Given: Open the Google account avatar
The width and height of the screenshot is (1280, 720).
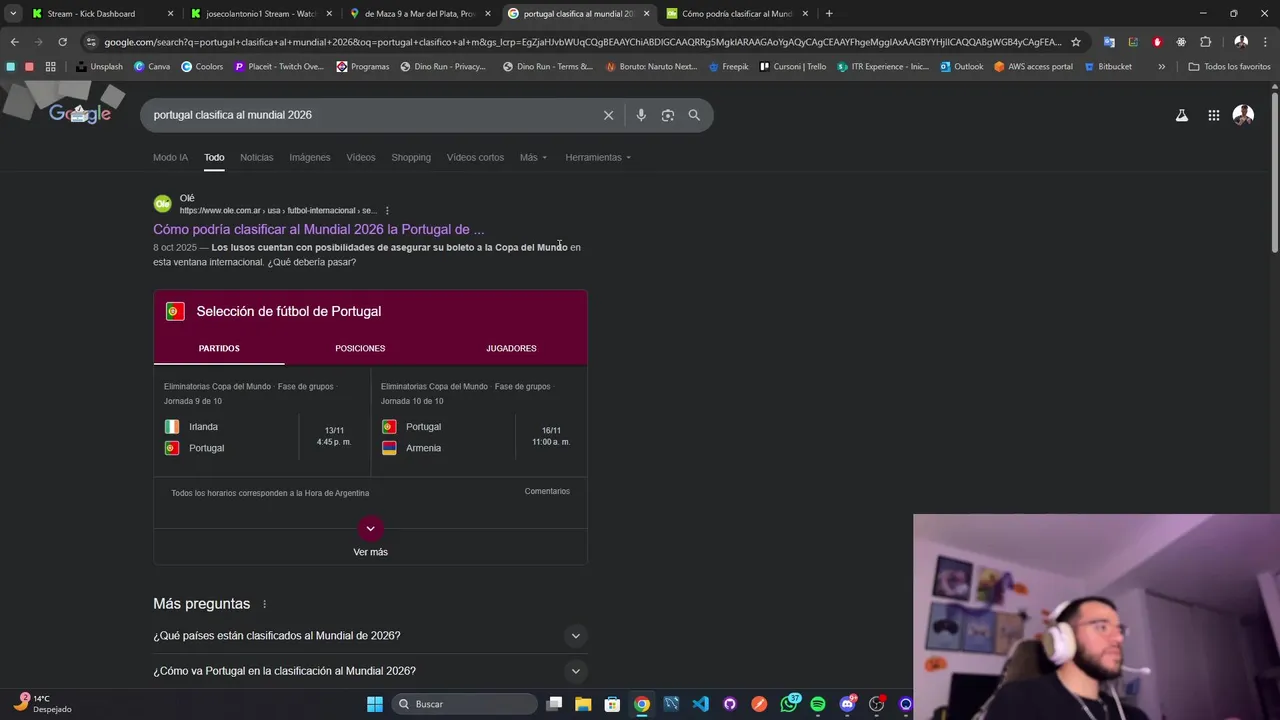Looking at the screenshot, I should 1243,115.
